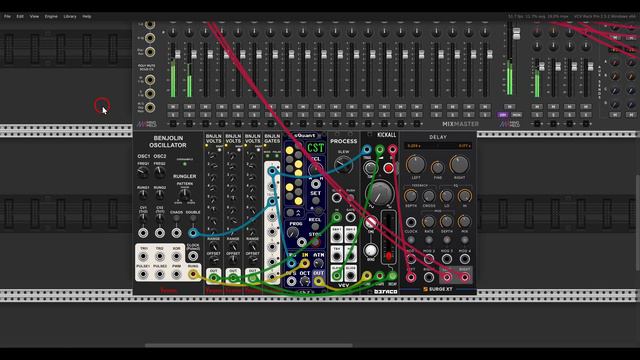Click the DELAY RIGHT time knob

point(459,165)
